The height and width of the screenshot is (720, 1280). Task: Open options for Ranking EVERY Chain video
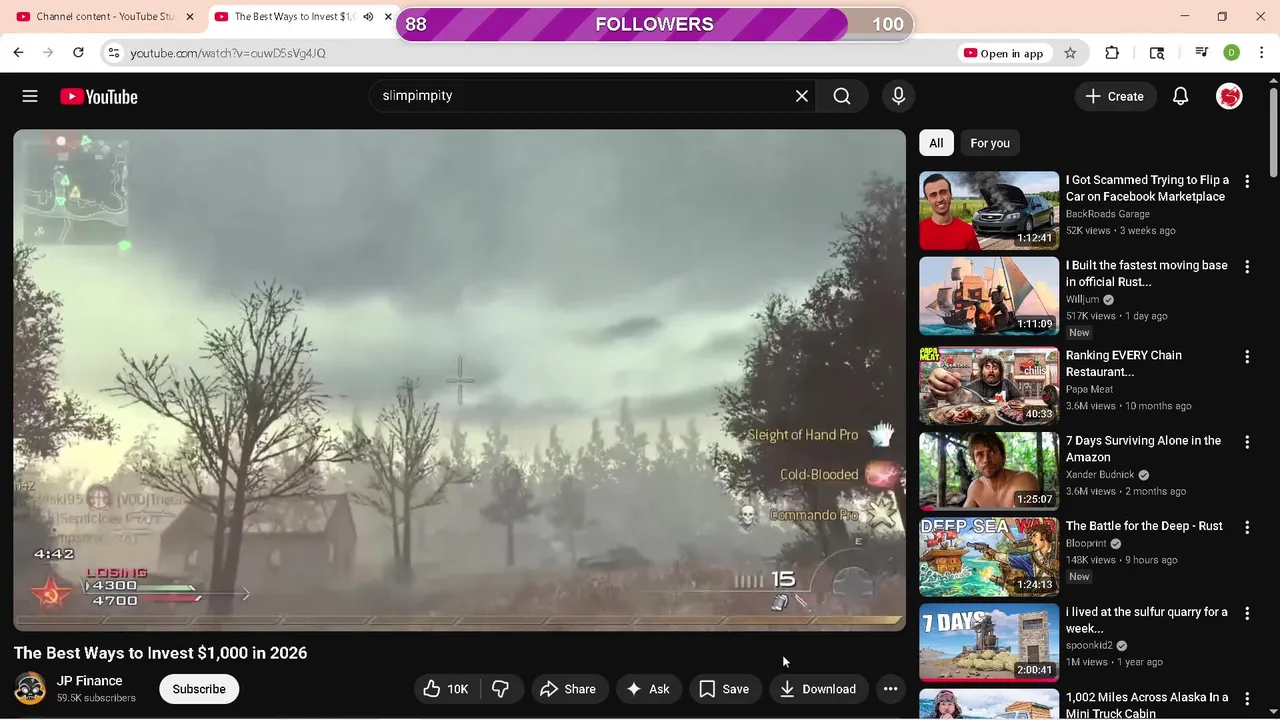pyautogui.click(x=1246, y=357)
